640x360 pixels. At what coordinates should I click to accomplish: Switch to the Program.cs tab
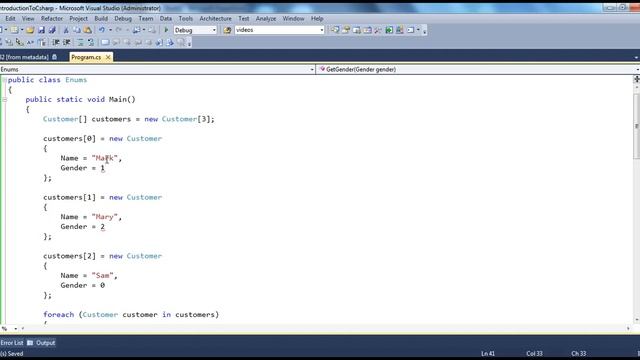point(86,58)
